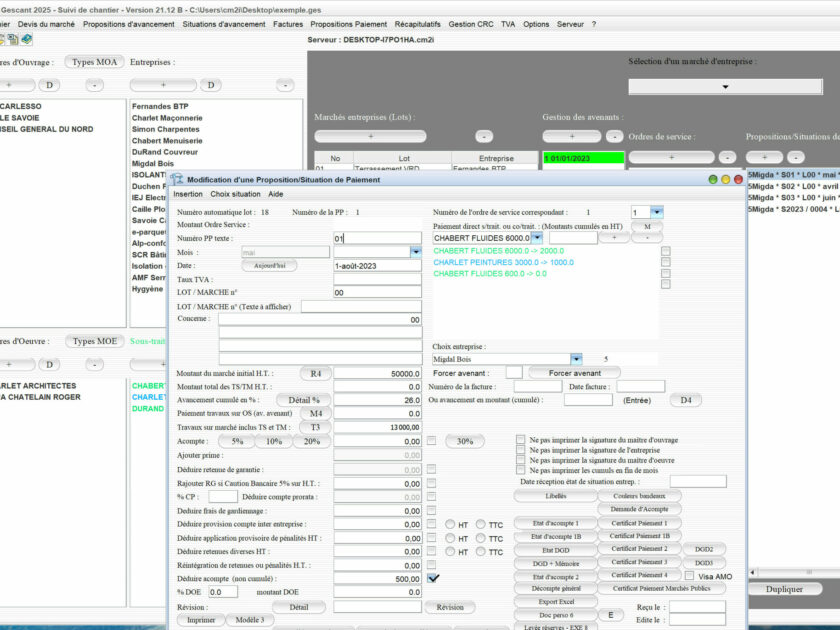Click the Date field showing 1-août-2023
The image size is (840, 630).
(377, 266)
